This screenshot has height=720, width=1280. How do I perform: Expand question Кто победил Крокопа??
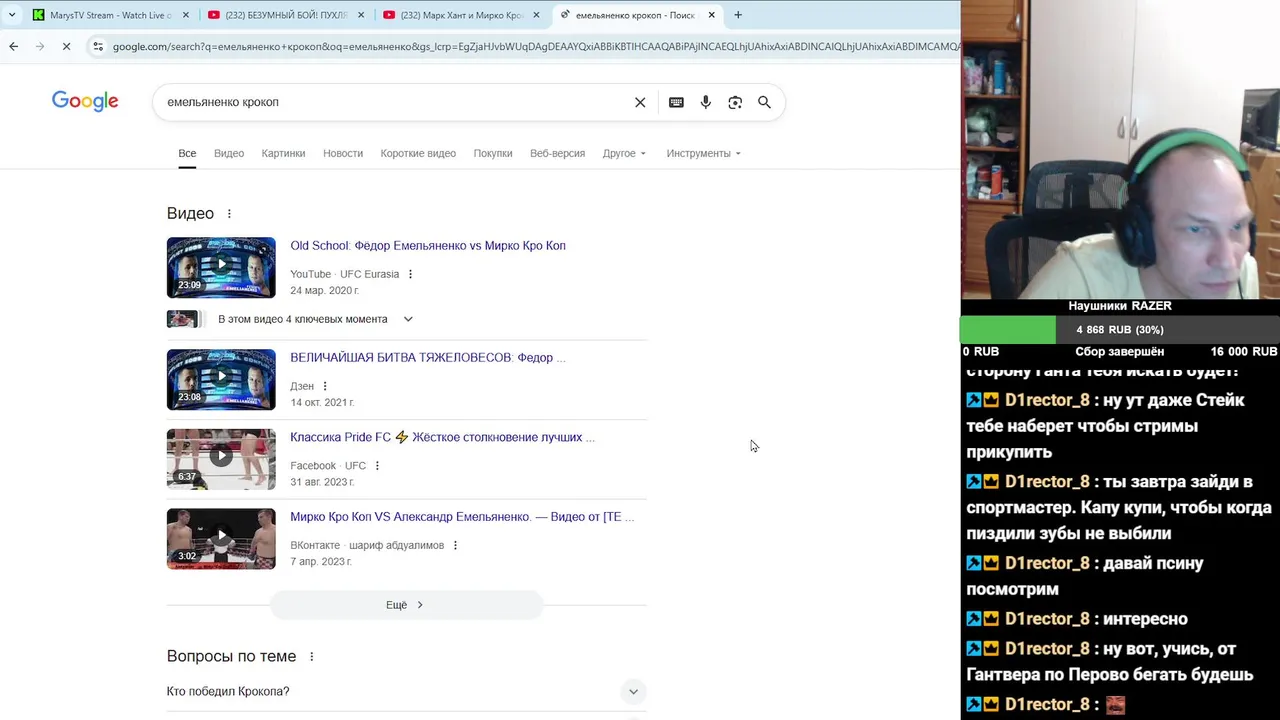coord(406,691)
